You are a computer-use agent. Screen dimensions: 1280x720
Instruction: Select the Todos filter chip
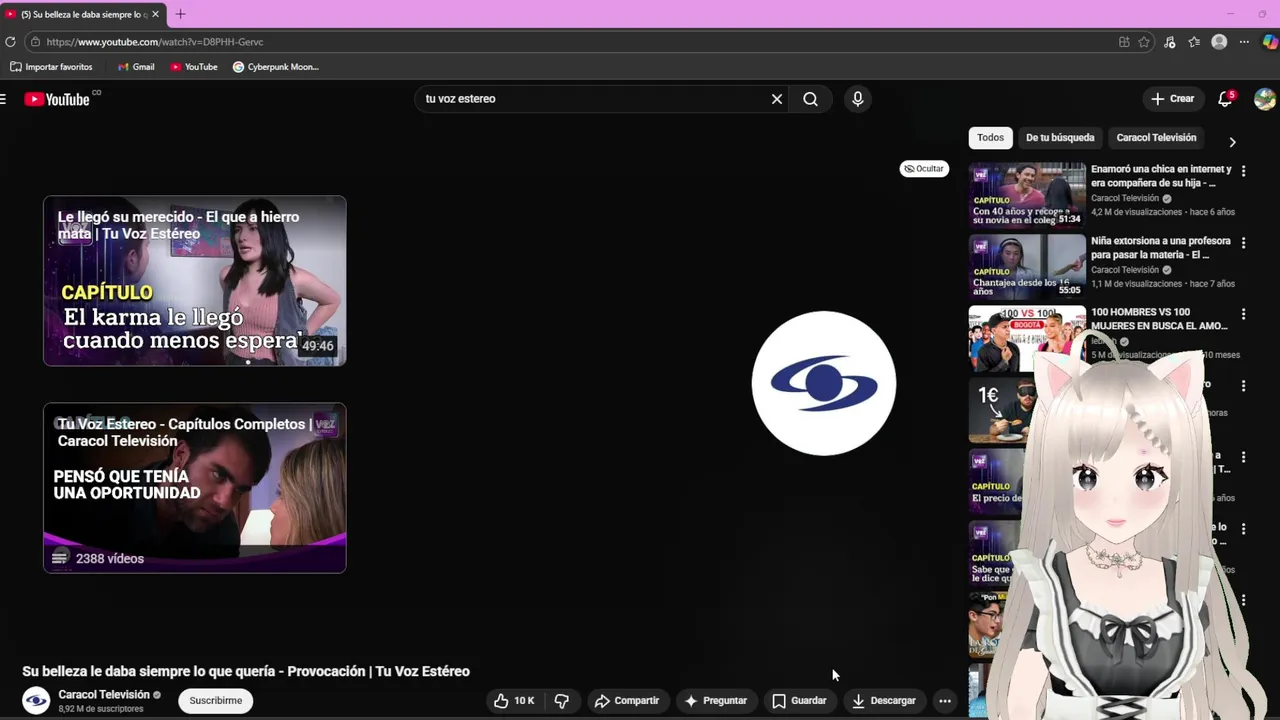[990, 138]
